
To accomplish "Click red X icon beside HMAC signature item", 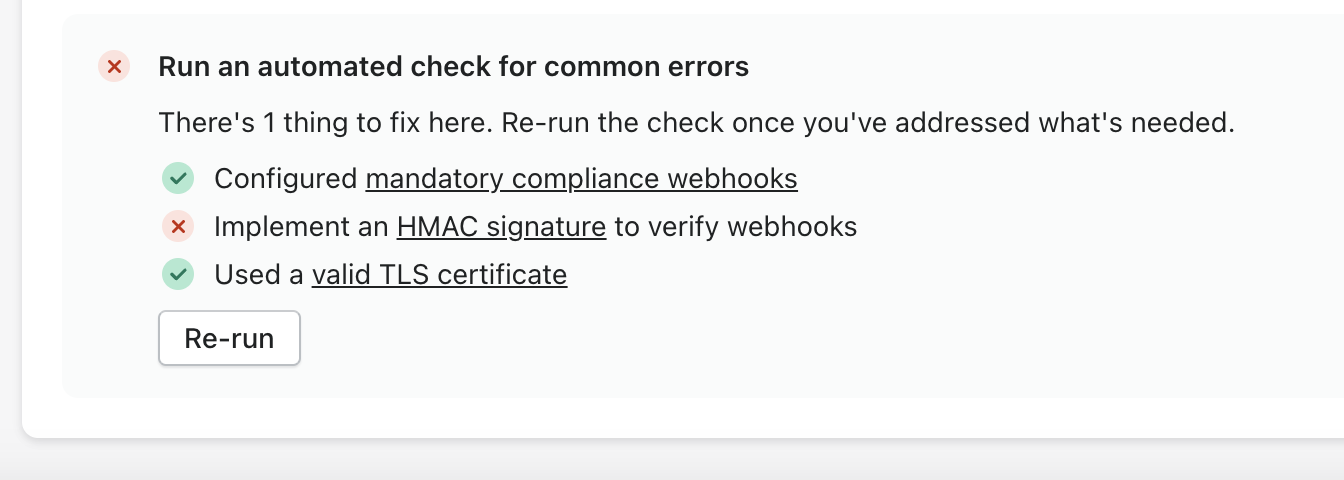I will pyautogui.click(x=177, y=227).
